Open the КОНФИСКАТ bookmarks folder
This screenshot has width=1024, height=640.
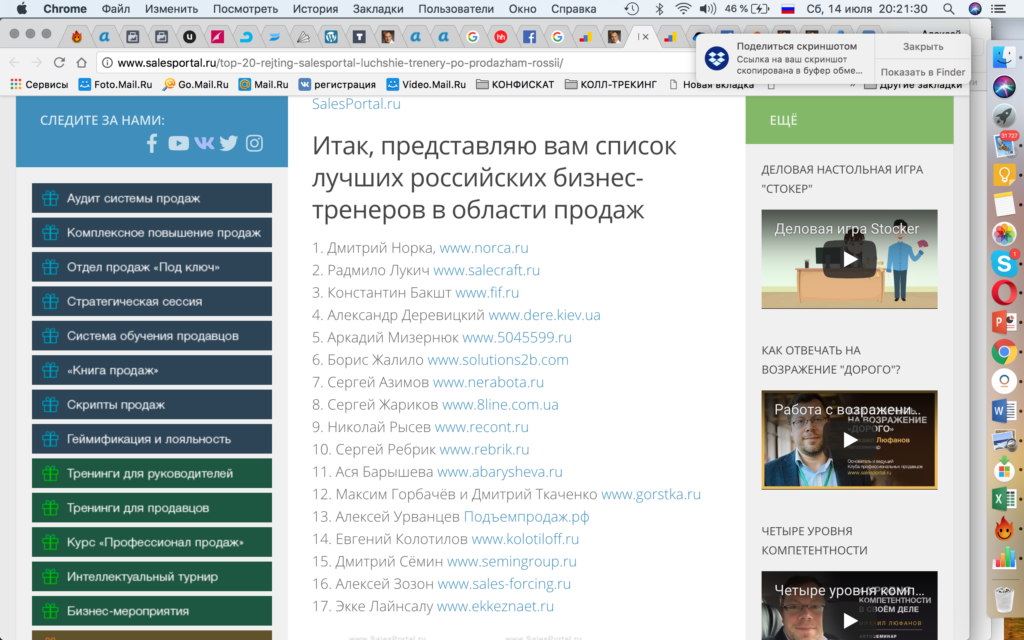click(x=515, y=85)
